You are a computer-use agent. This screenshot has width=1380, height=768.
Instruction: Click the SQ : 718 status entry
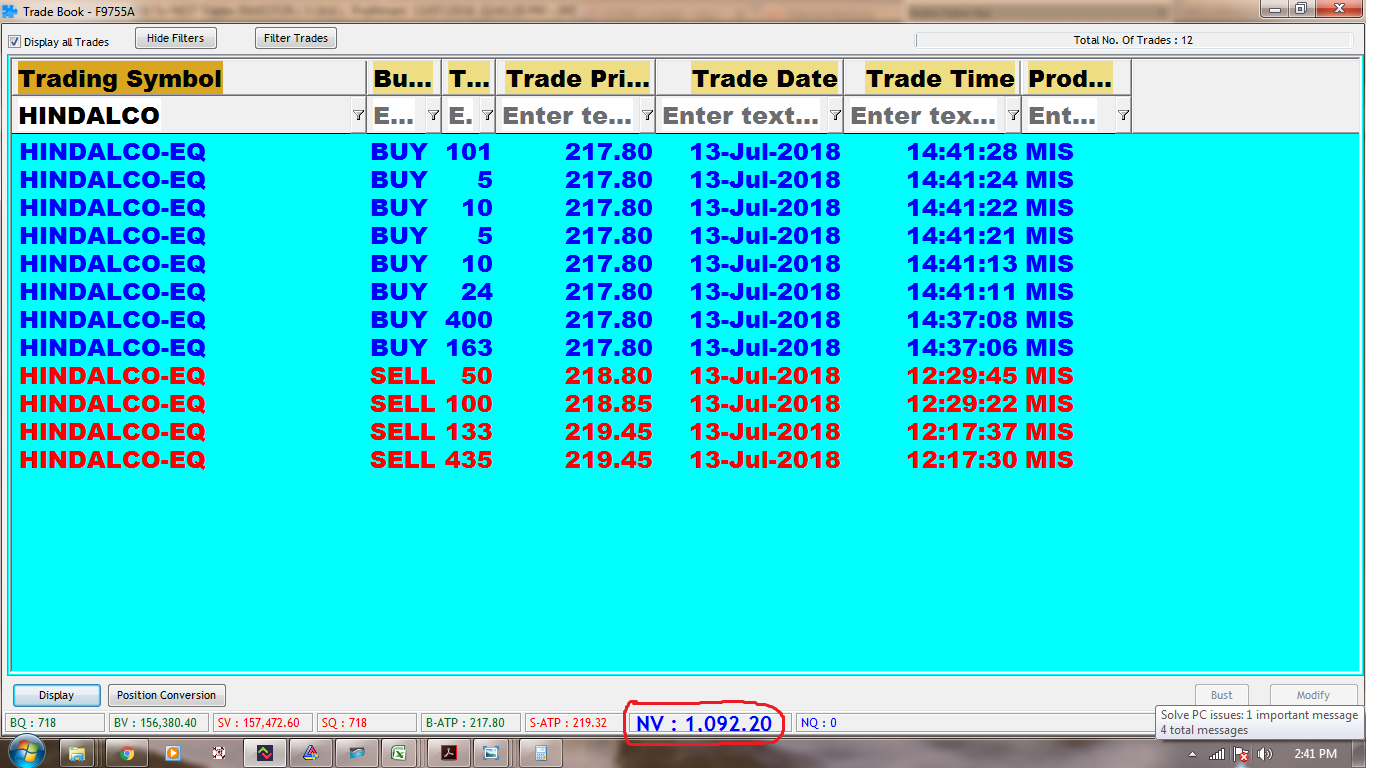click(x=366, y=723)
